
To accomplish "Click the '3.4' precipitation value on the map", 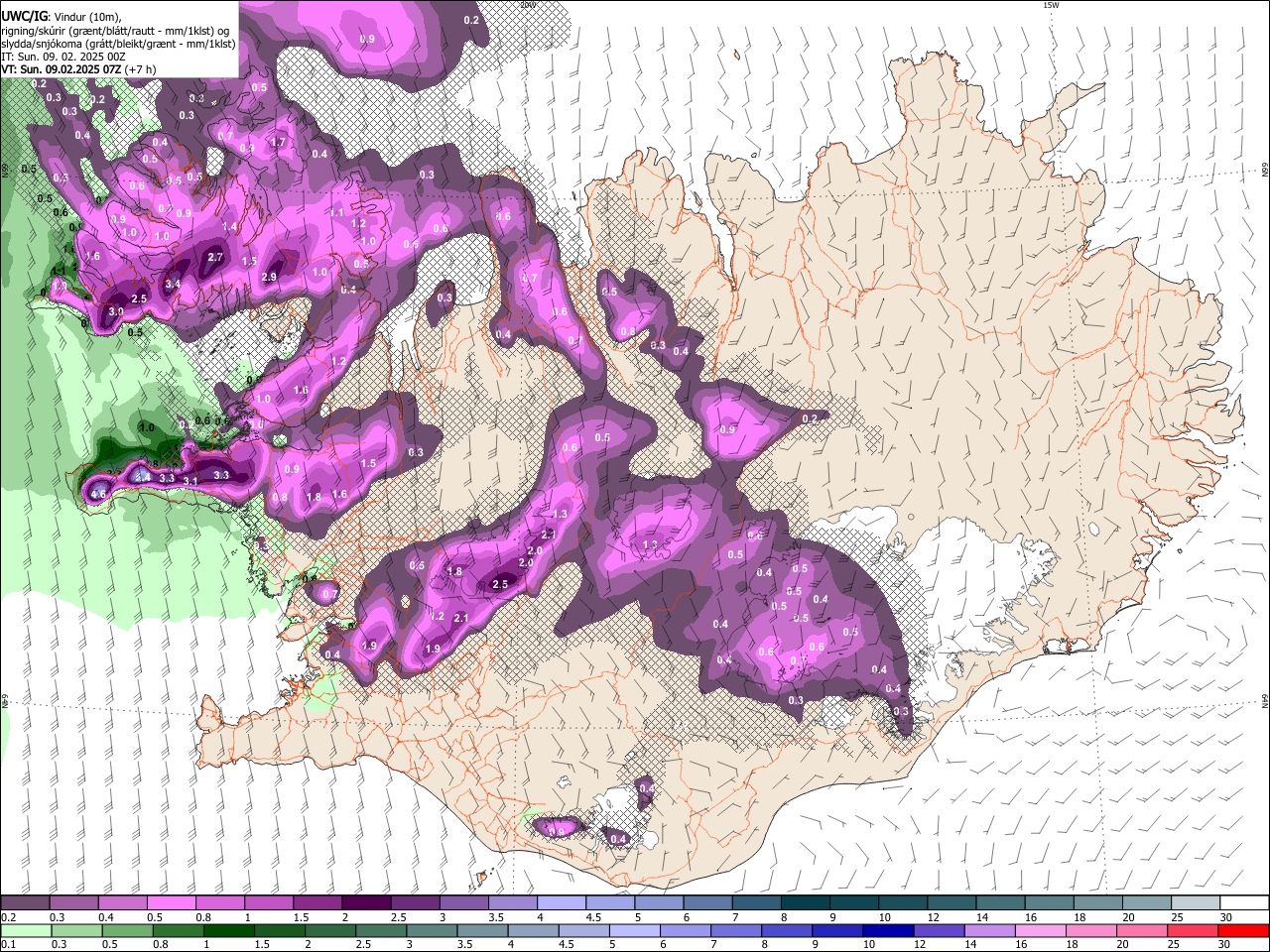I will (173, 284).
